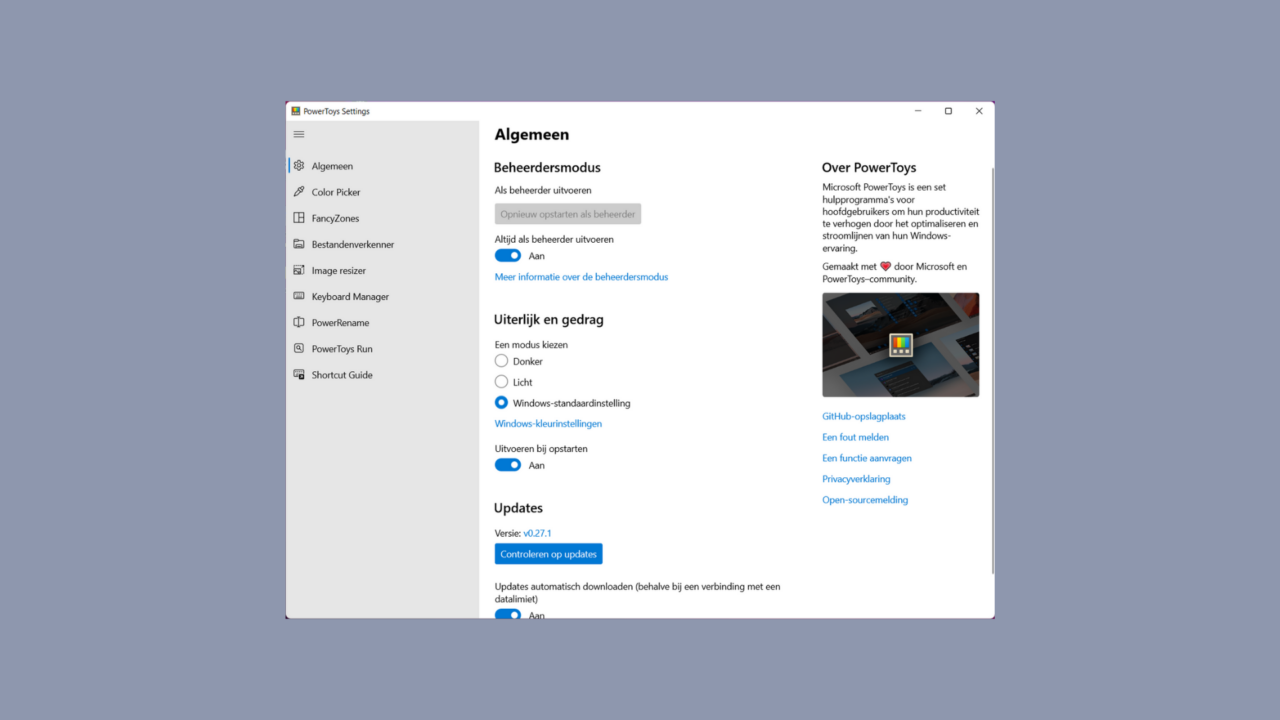Click the PowerToys logo in title bar

[296, 111]
